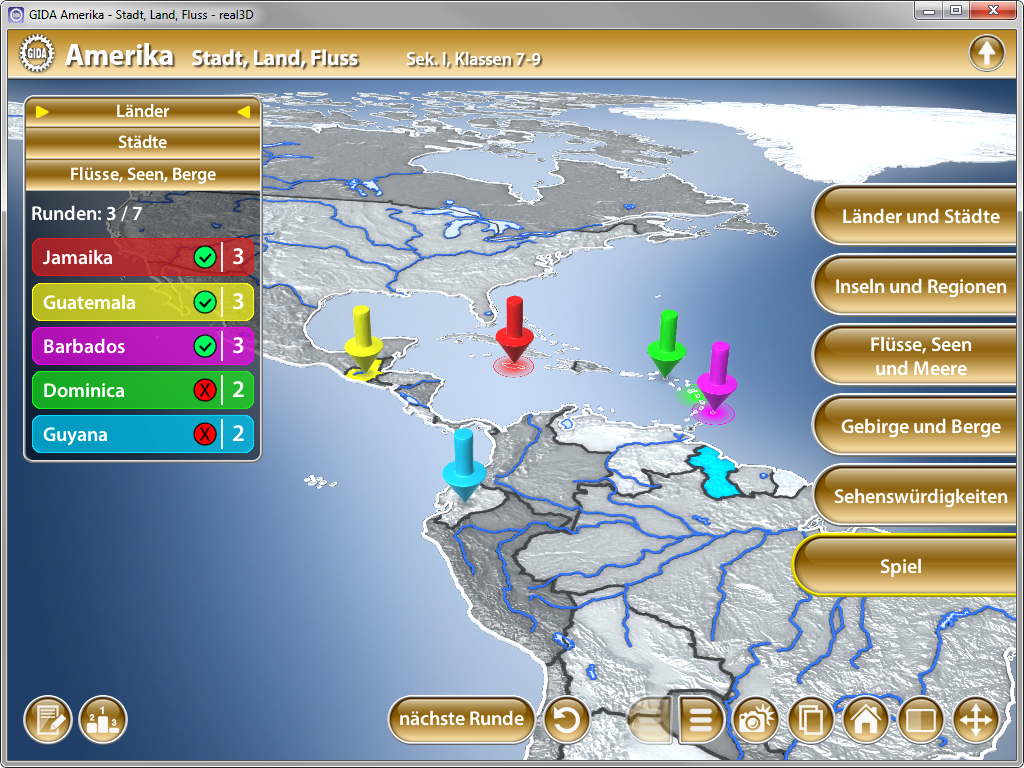This screenshot has width=1024, height=768.
Task: Toggle the menu list button
Action: [701, 720]
